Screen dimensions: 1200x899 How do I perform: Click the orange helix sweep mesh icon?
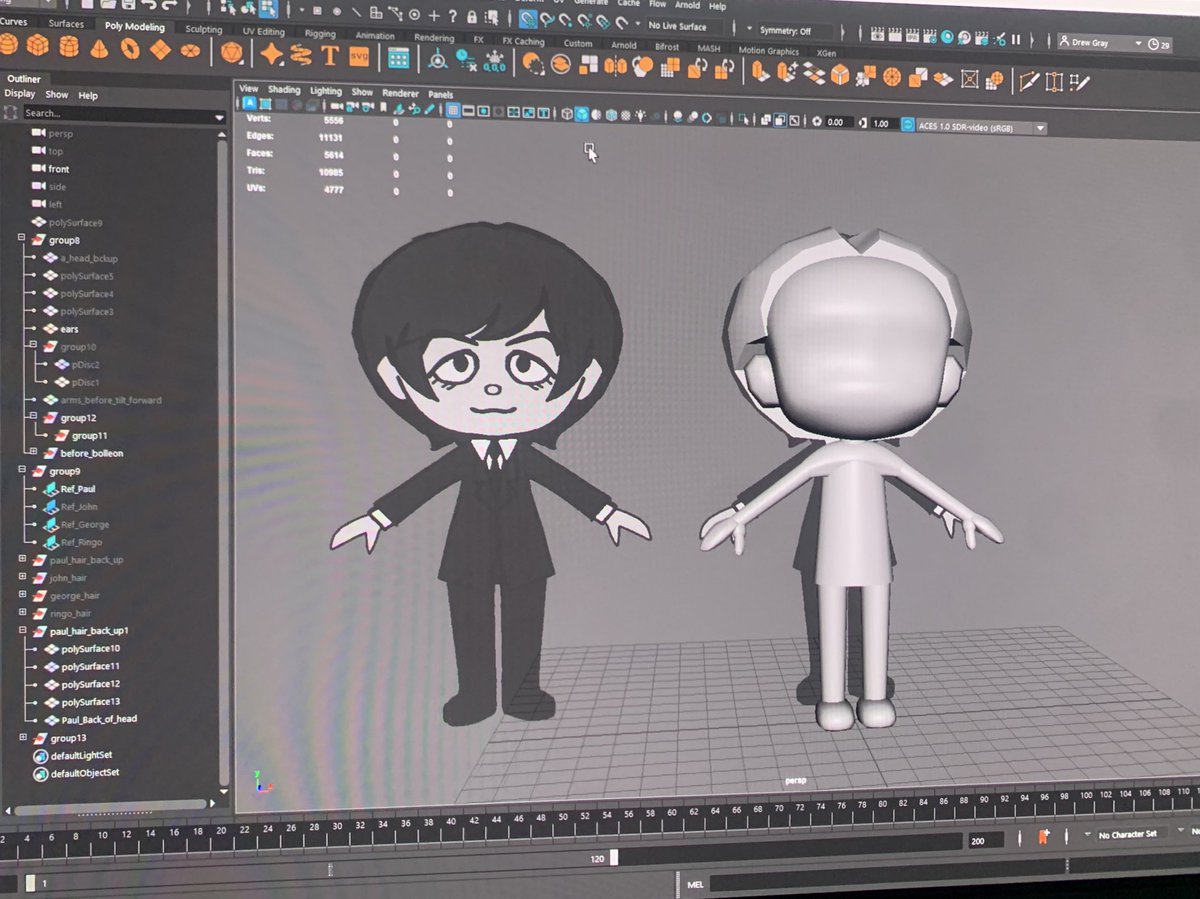click(x=300, y=54)
